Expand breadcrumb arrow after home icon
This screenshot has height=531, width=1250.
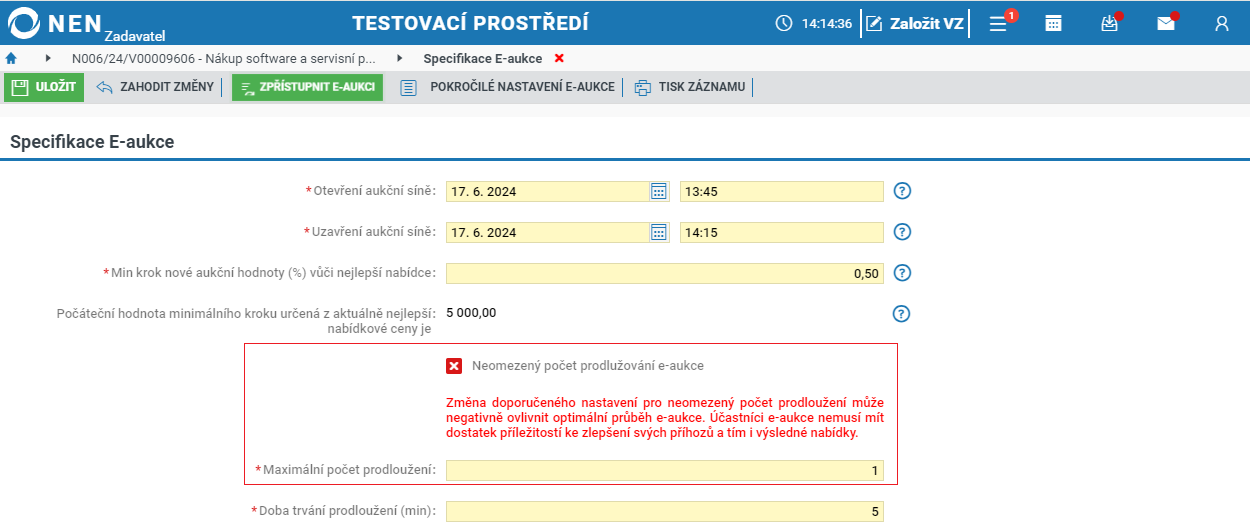[x=48, y=59]
